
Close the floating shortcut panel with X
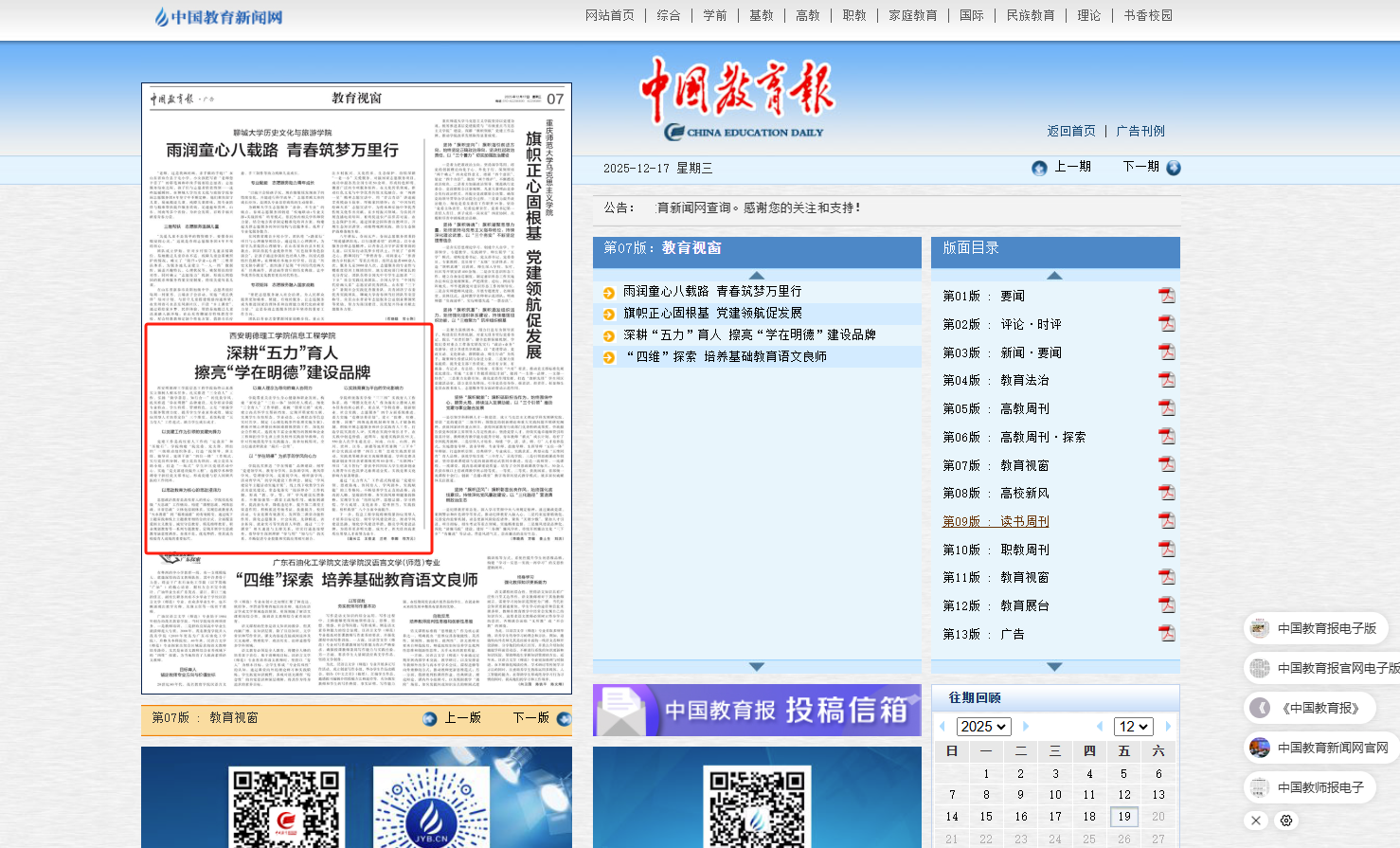pos(1256,821)
